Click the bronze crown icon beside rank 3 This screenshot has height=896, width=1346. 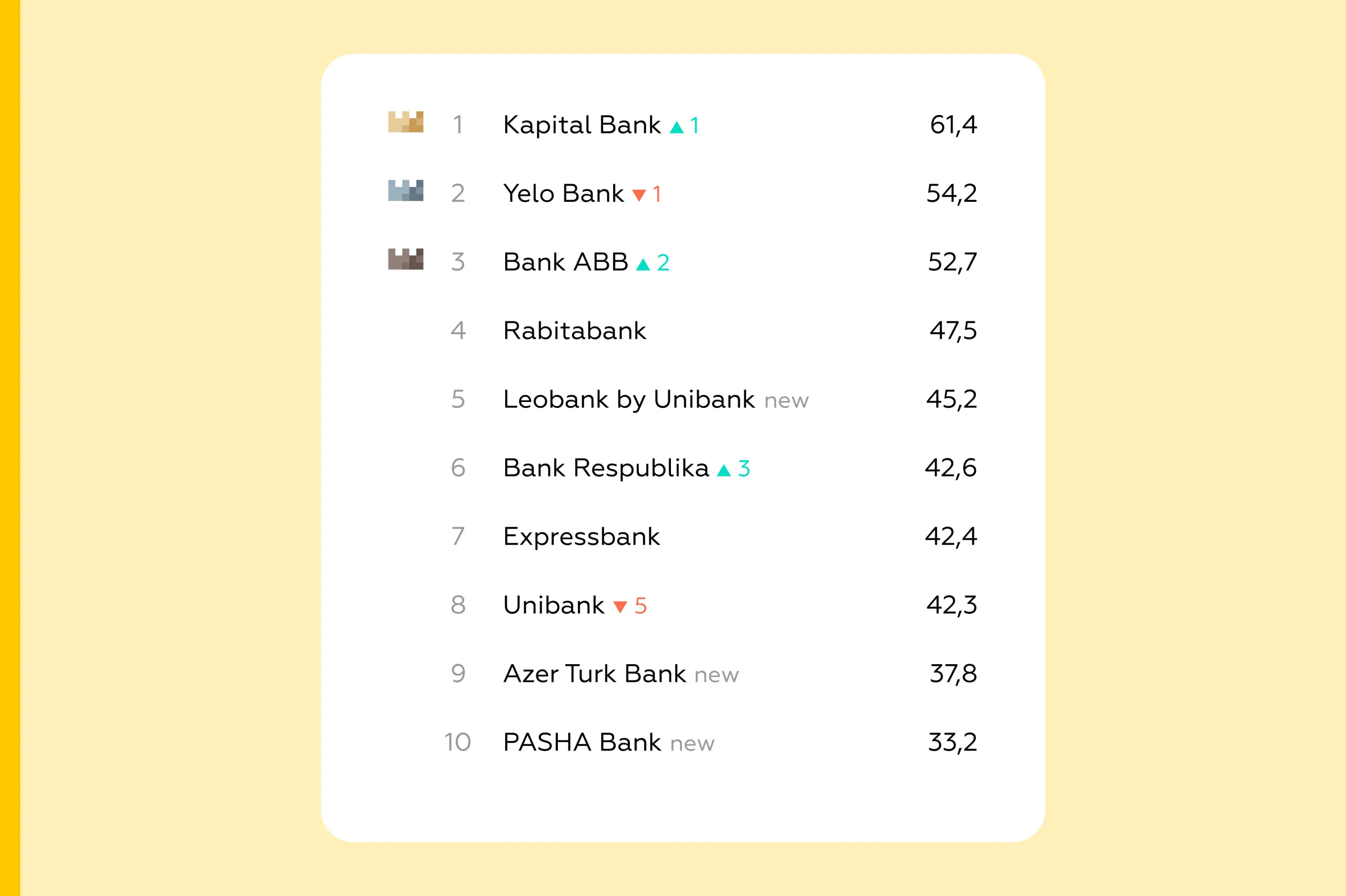click(x=405, y=259)
